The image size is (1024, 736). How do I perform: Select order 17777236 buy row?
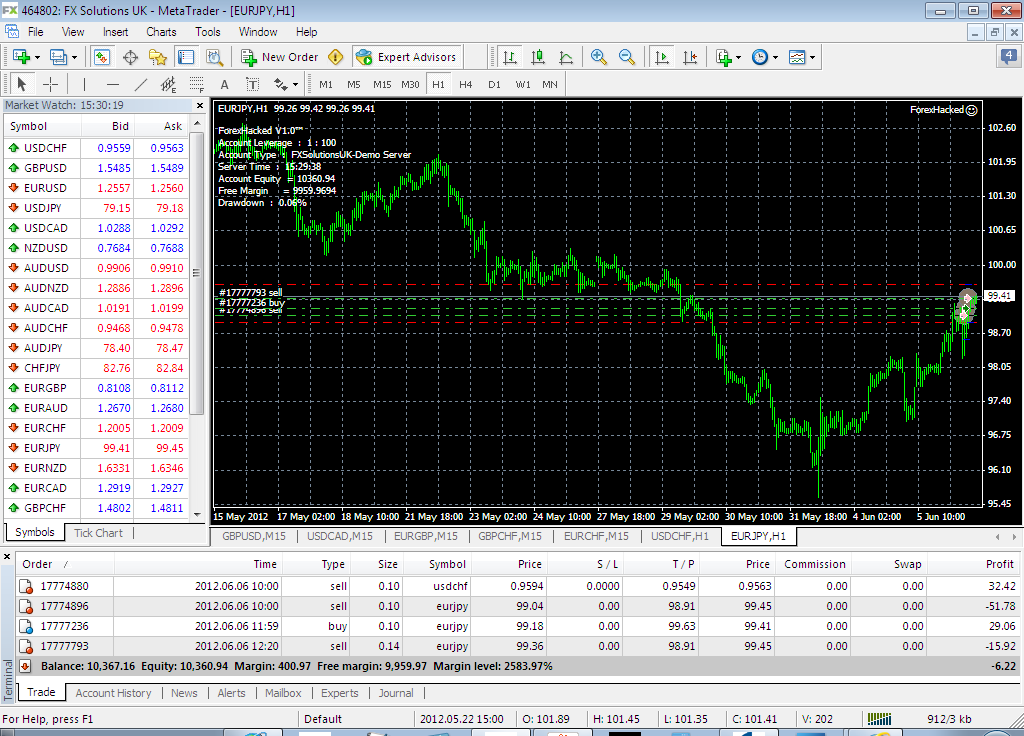(518, 626)
